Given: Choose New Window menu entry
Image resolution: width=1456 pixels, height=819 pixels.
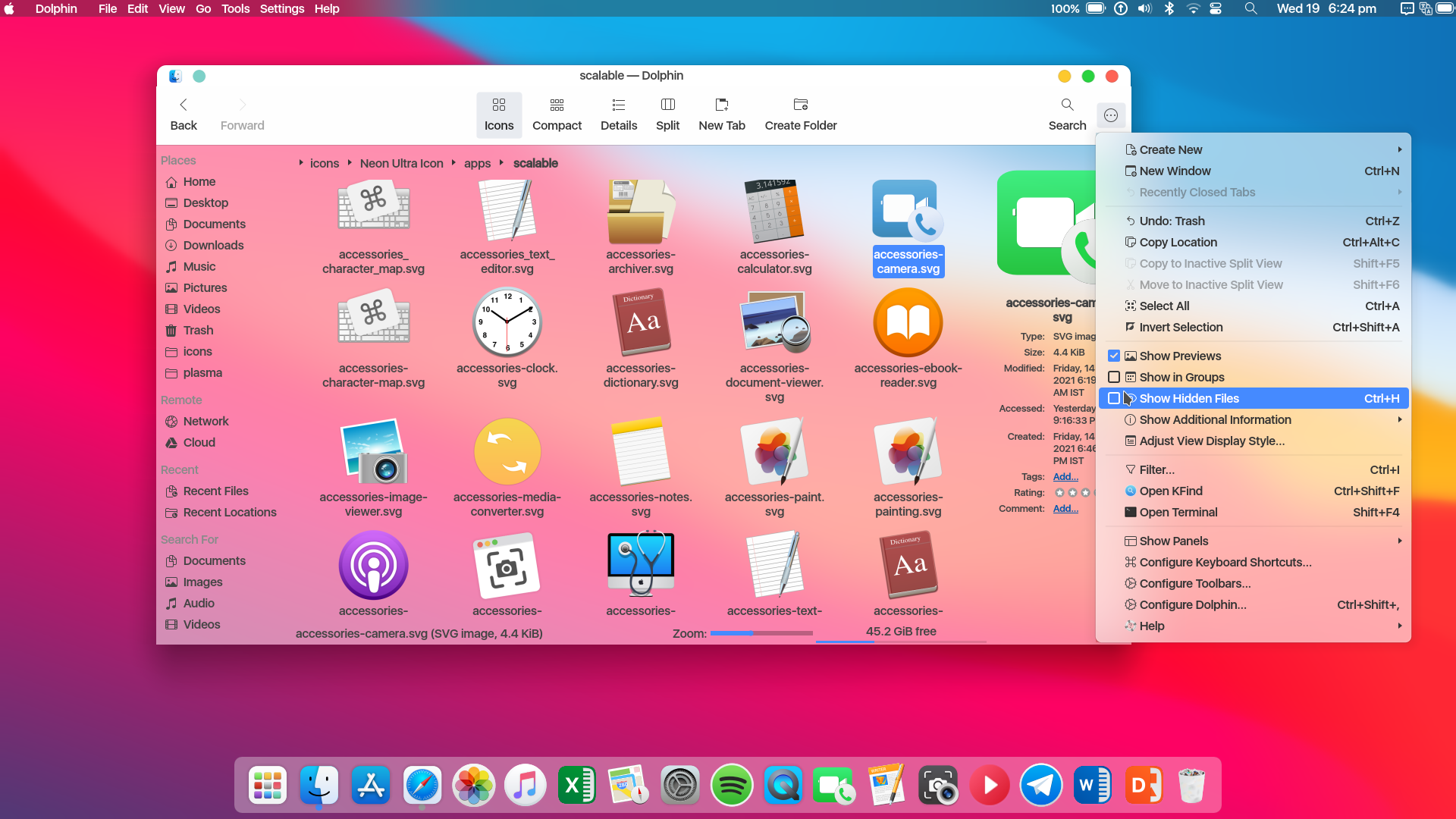Looking at the screenshot, I should coord(1254,171).
